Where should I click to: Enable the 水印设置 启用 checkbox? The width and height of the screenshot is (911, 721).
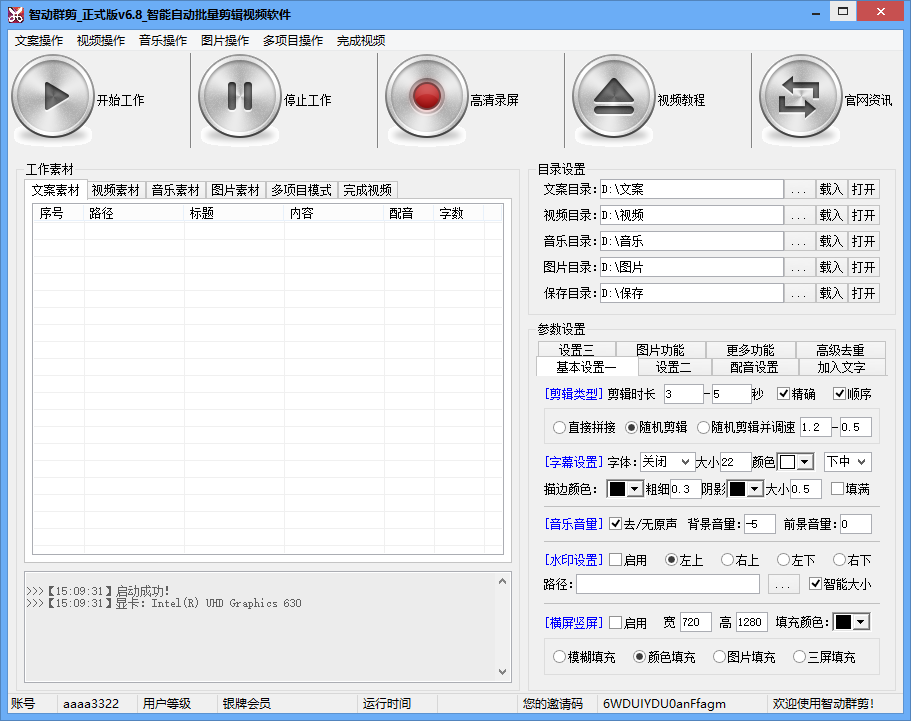[x=614, y=559]
